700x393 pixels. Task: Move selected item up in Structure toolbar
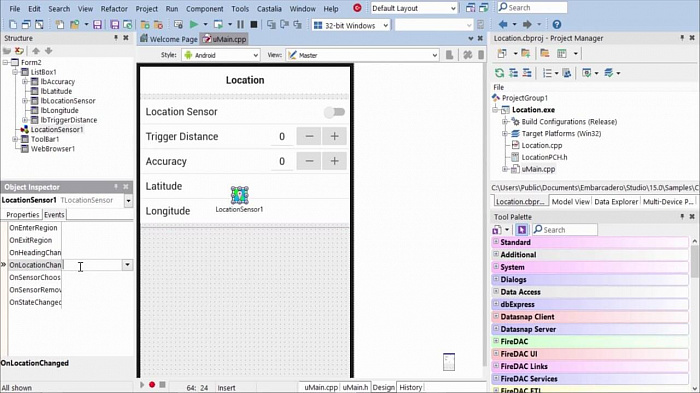pos(36,51)
